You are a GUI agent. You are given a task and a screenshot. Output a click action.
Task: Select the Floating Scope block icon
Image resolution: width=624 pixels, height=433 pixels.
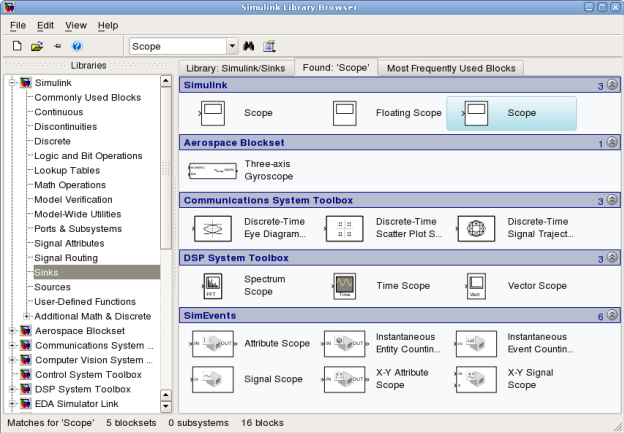345,113
